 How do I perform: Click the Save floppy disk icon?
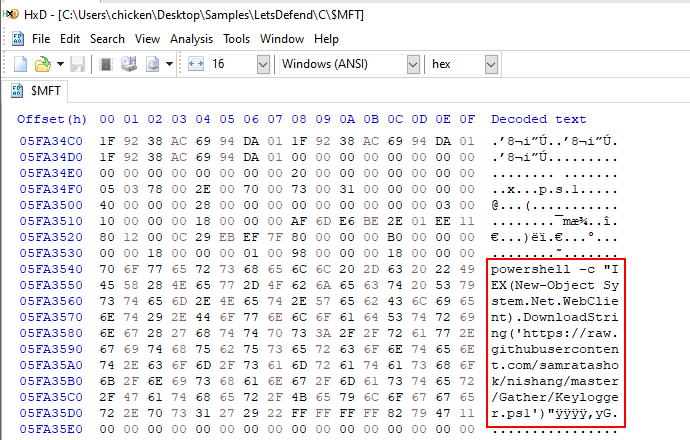[x=77, y=64]
